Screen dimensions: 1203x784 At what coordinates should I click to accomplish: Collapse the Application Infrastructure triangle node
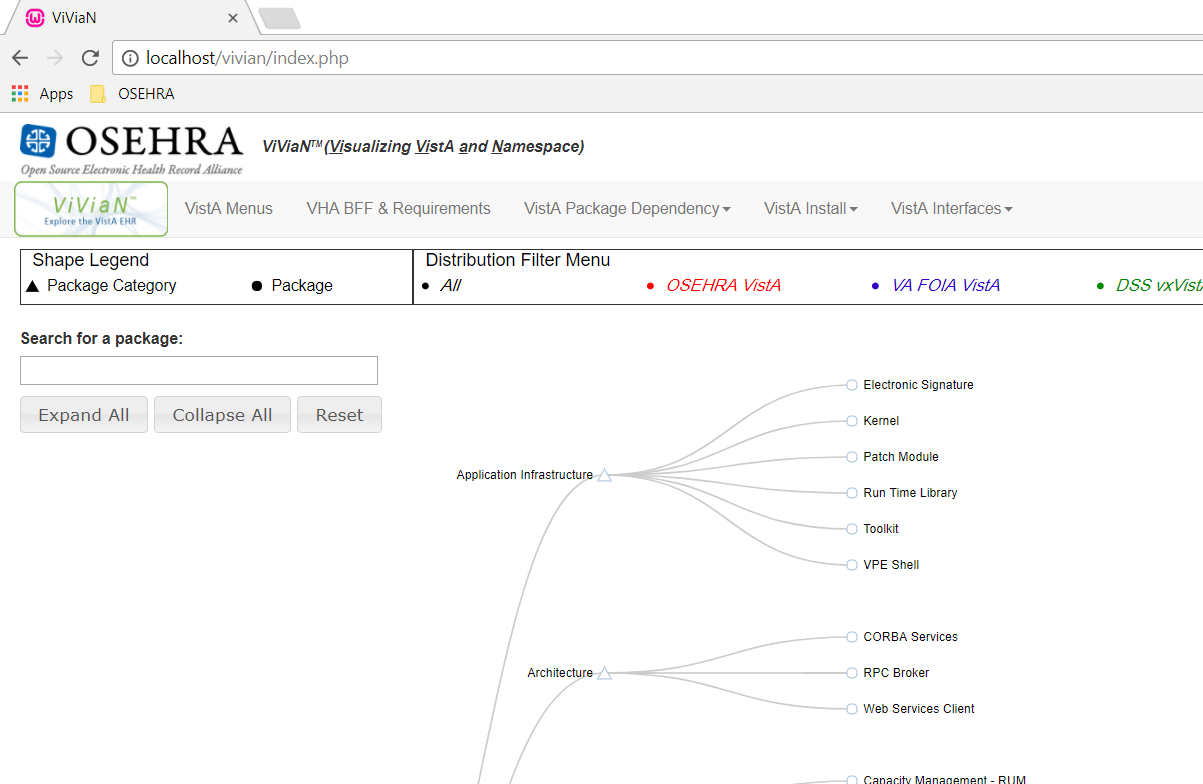pos(604,476)
